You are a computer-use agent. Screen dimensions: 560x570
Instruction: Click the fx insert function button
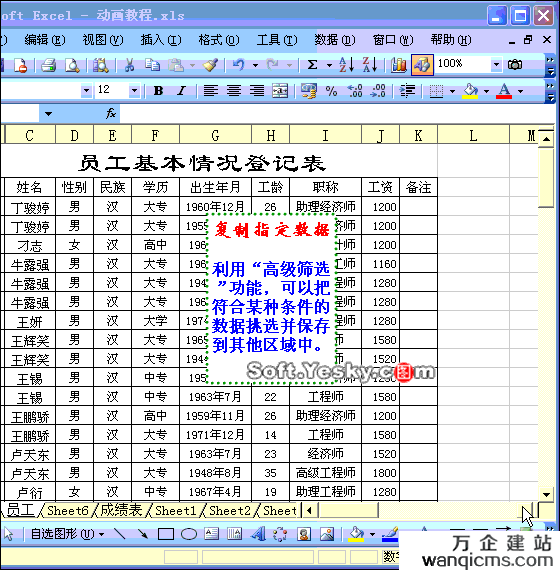coord(111,114)
